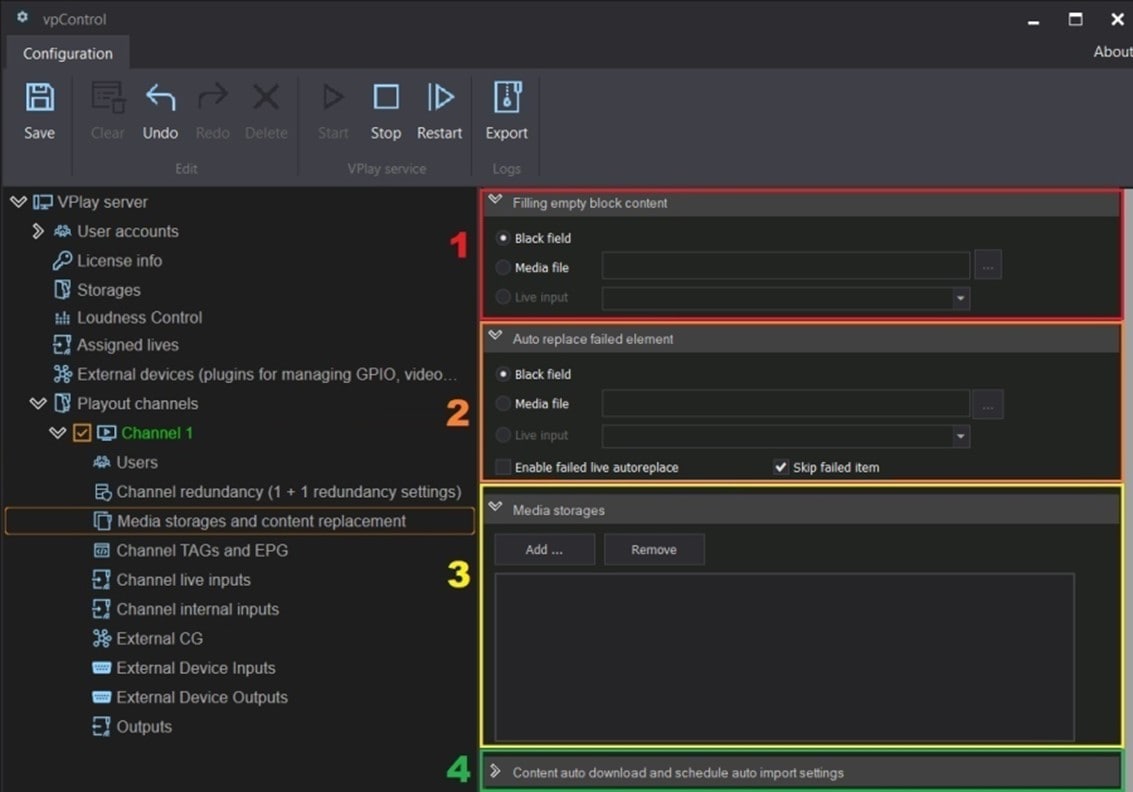Screen dimensions: 1133x792
Task: Click the Outputs icon in tree
Action: point(101,726)
